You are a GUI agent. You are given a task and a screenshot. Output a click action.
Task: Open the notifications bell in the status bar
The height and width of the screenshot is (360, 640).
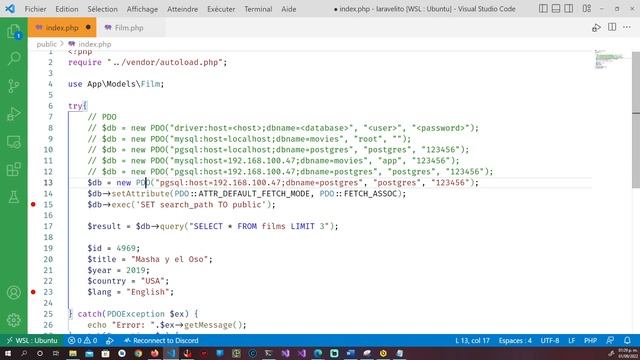tap(627, 340)
